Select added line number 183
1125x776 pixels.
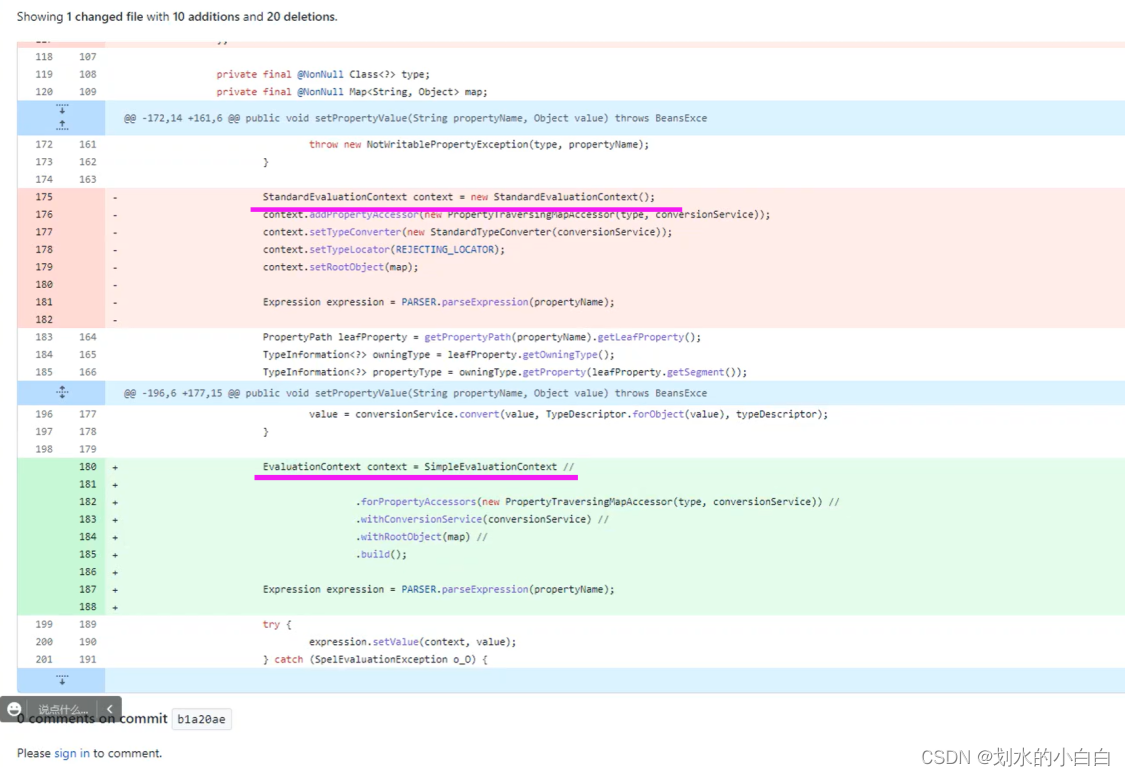pyautogui.click(x=88, y=519)
